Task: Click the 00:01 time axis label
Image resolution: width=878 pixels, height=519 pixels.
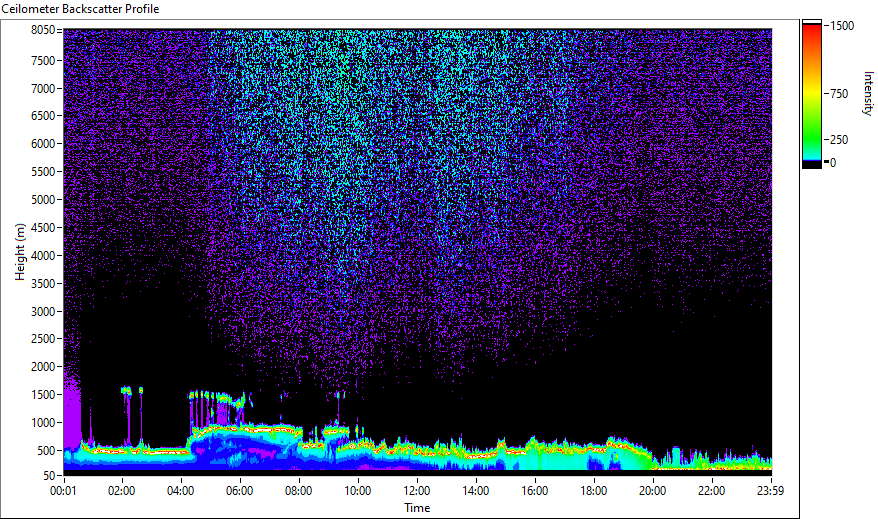Action: click(x=65, y=491)
